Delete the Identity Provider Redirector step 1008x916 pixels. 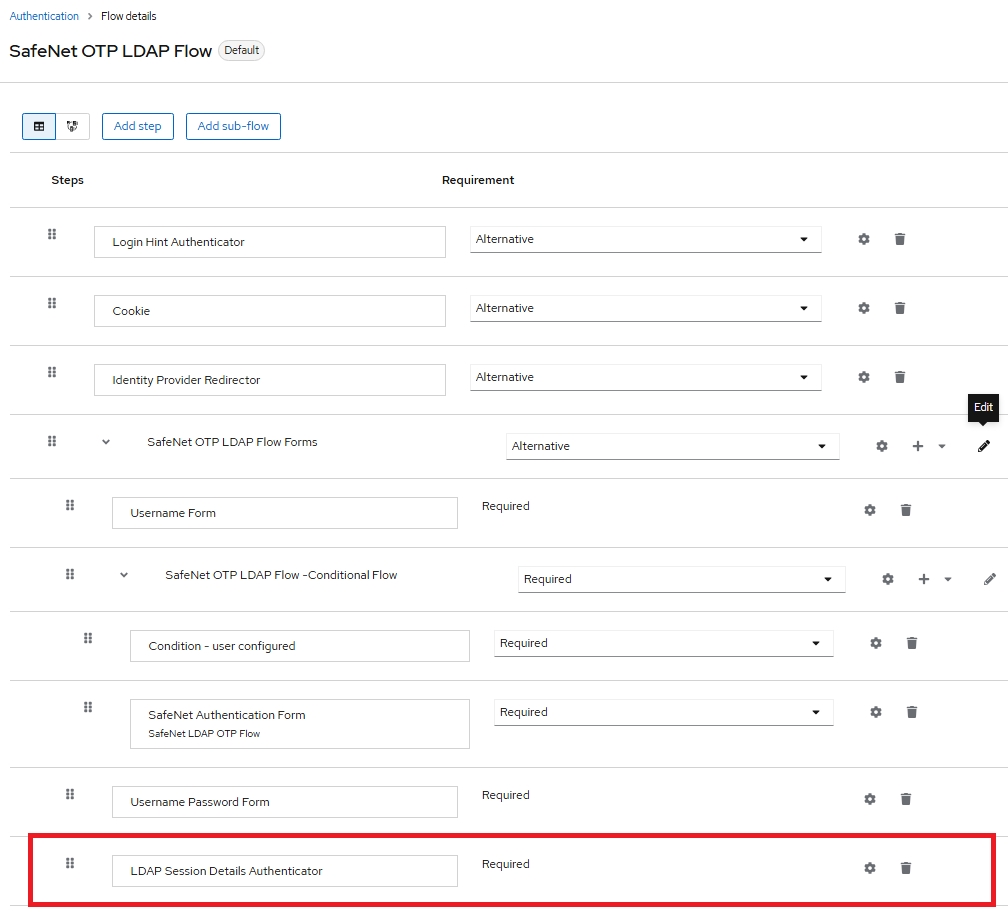point(900,377)
